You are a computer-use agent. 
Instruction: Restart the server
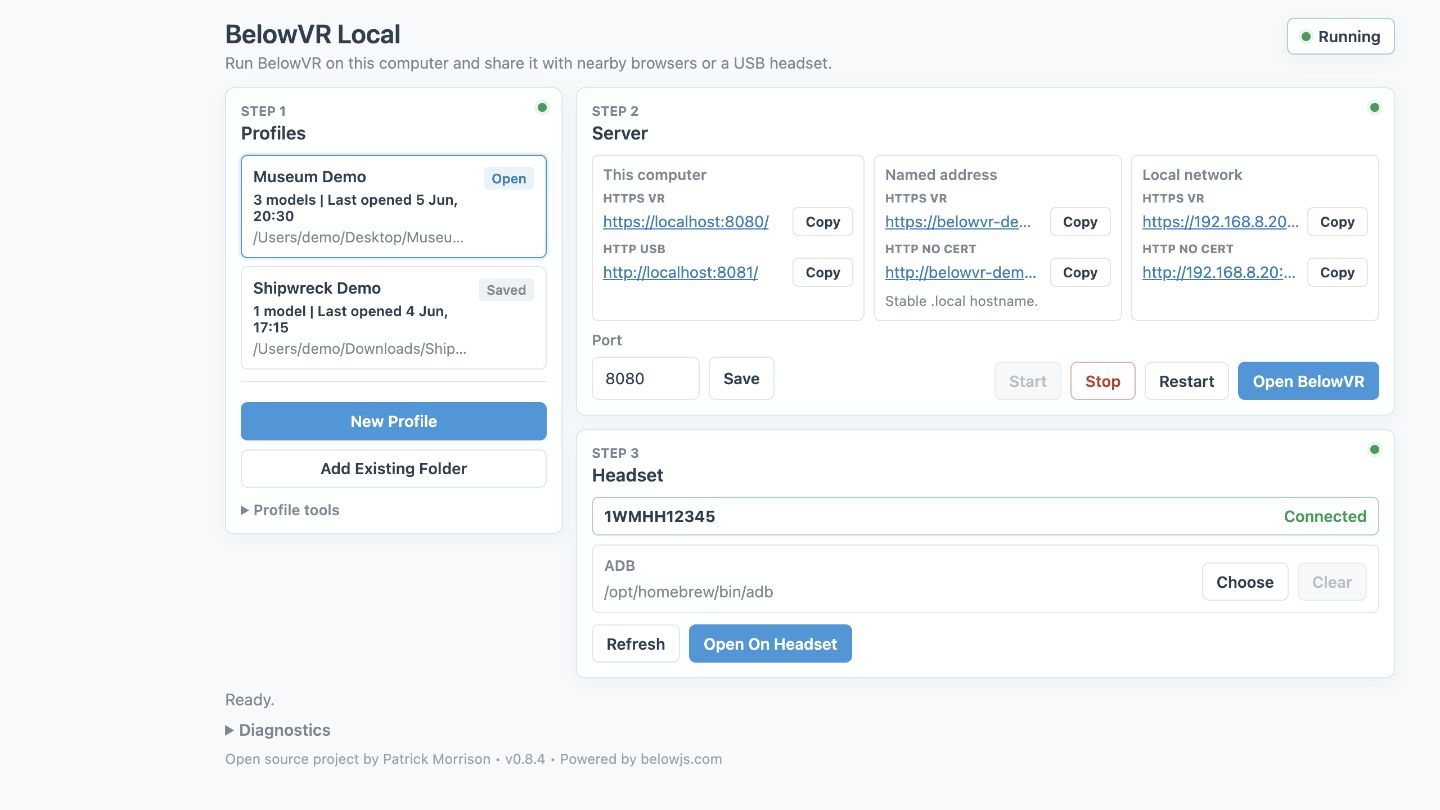point(1186,381)
